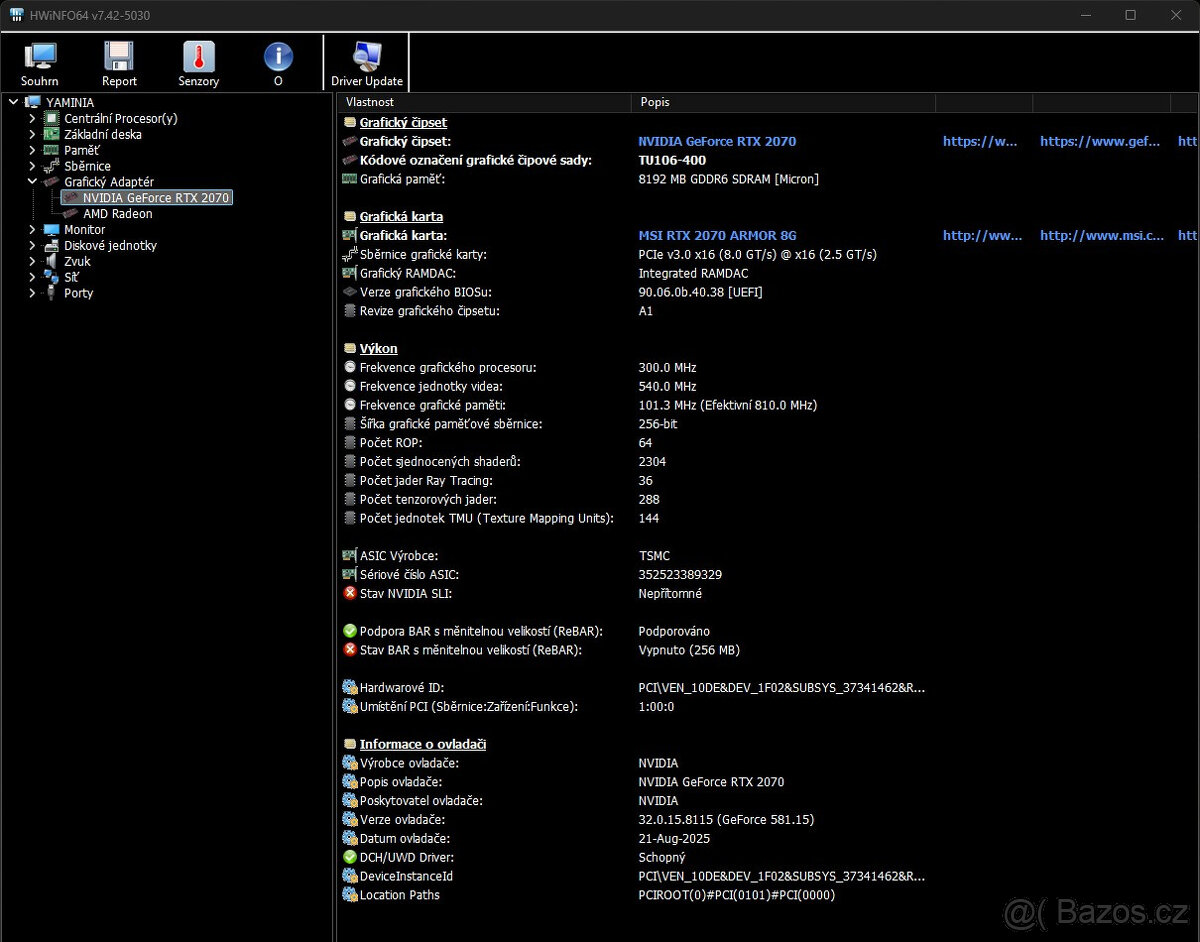Image resolution: width=1200 pixels, height=942 pixels.
Task: Click icon beside ASIC Výrobce
Action: point(350,555)
